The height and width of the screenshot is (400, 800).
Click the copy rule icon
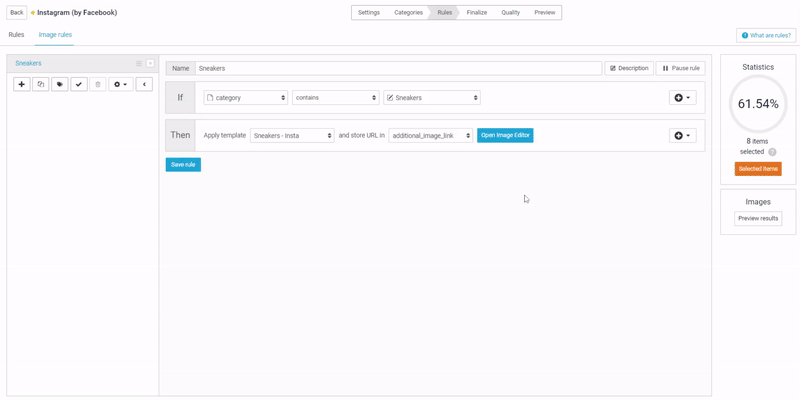point(41,84)
